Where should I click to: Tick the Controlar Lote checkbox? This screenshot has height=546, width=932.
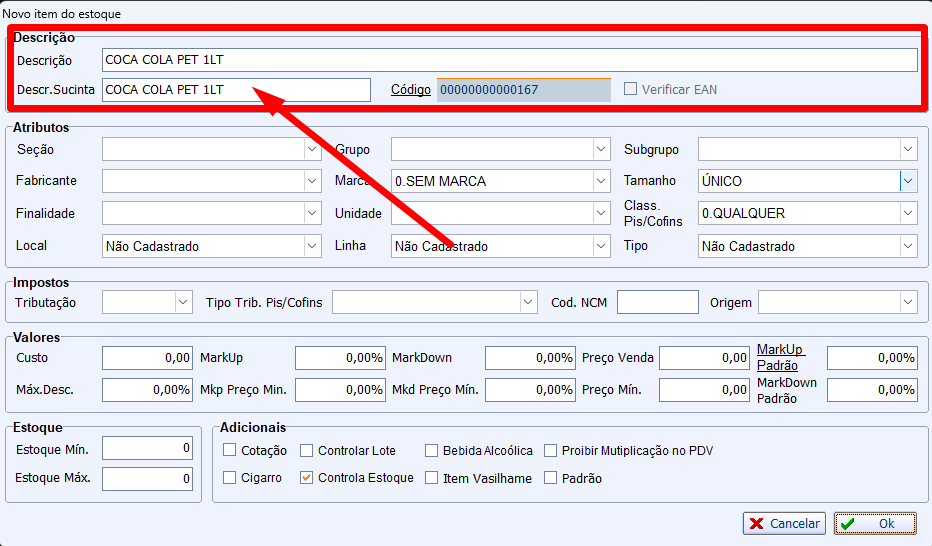pos(306,450)
